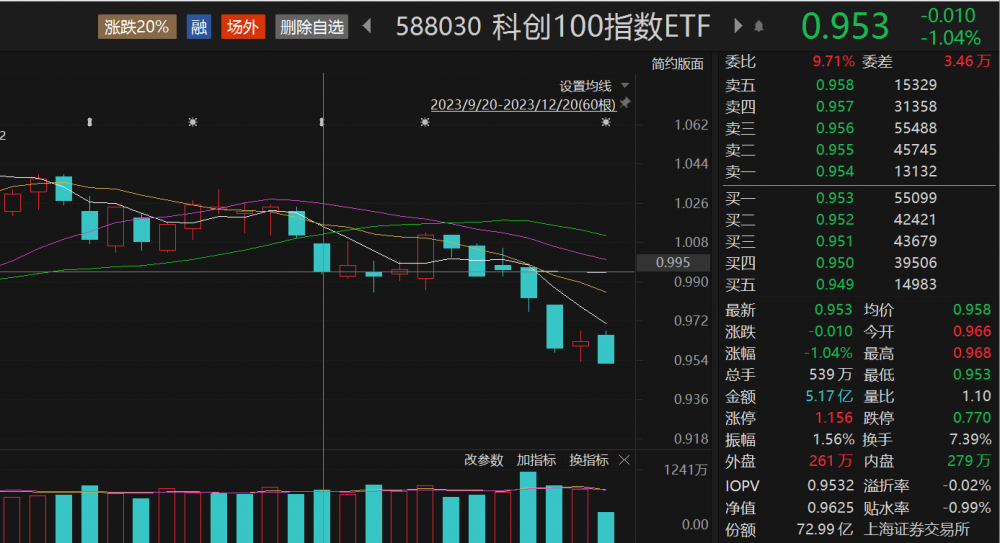Click the 总手 value 539万
The image size is (1000, 543).
[832, 375]
